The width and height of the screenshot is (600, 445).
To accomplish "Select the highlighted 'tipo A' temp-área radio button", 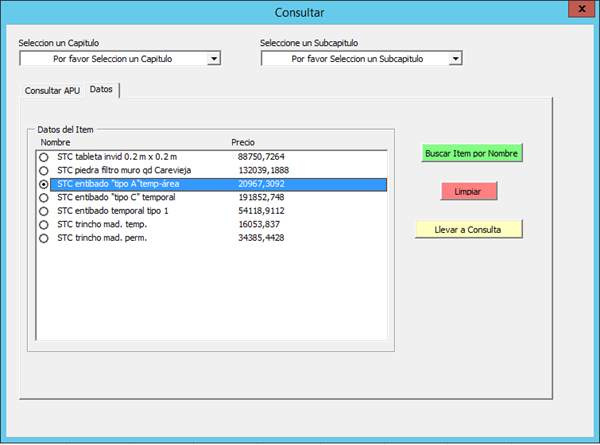I will pos(43,185).
